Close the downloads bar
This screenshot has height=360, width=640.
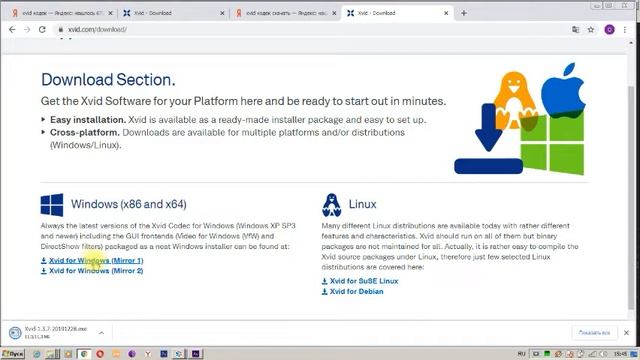tap(626, 333)
